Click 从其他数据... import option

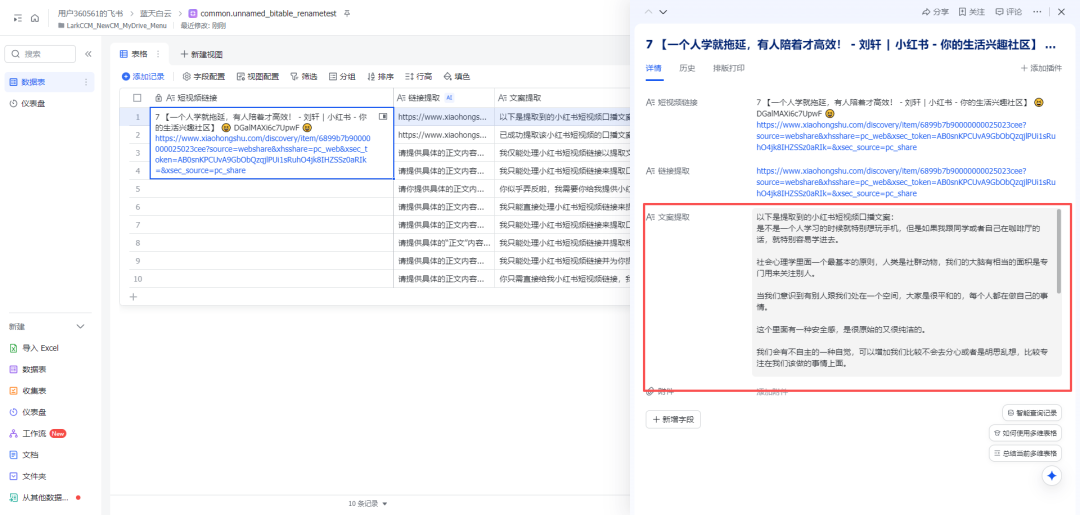pyautogui.click(x=40, y=498)
